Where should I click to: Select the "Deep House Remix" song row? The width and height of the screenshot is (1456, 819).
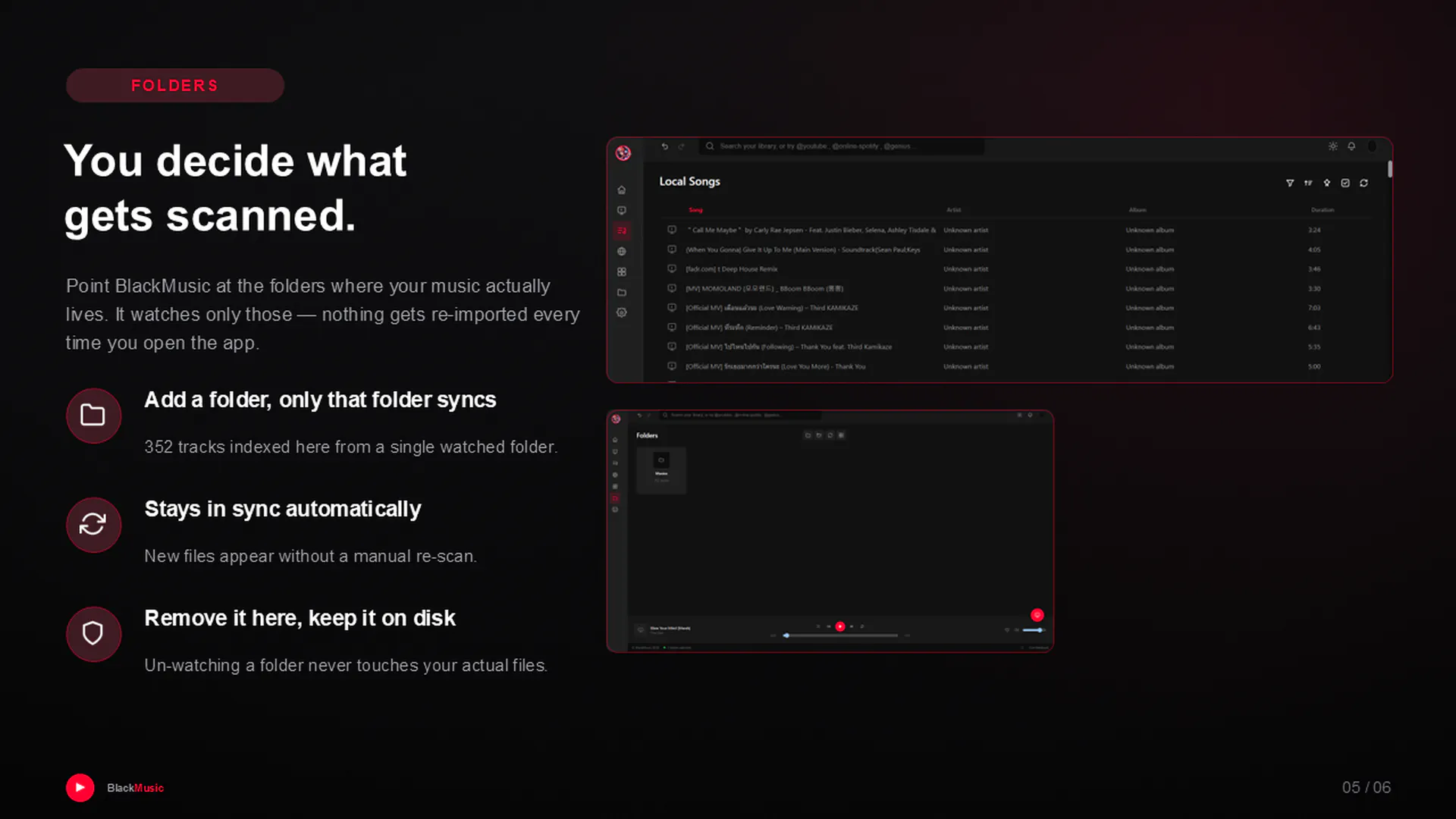(x=1016, y=269)
